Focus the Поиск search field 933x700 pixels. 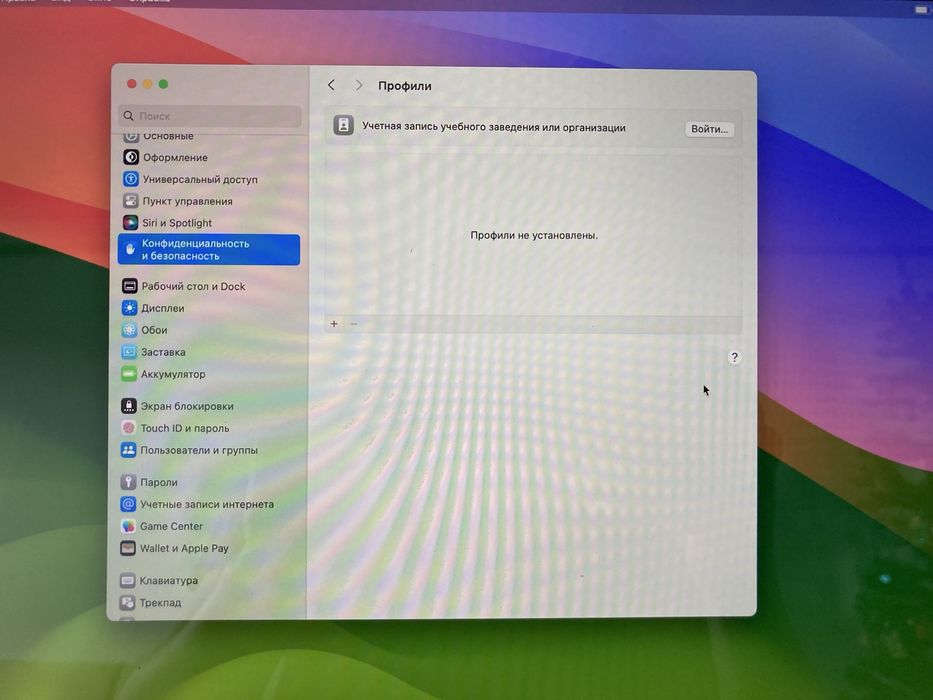(x=210, y=116)
